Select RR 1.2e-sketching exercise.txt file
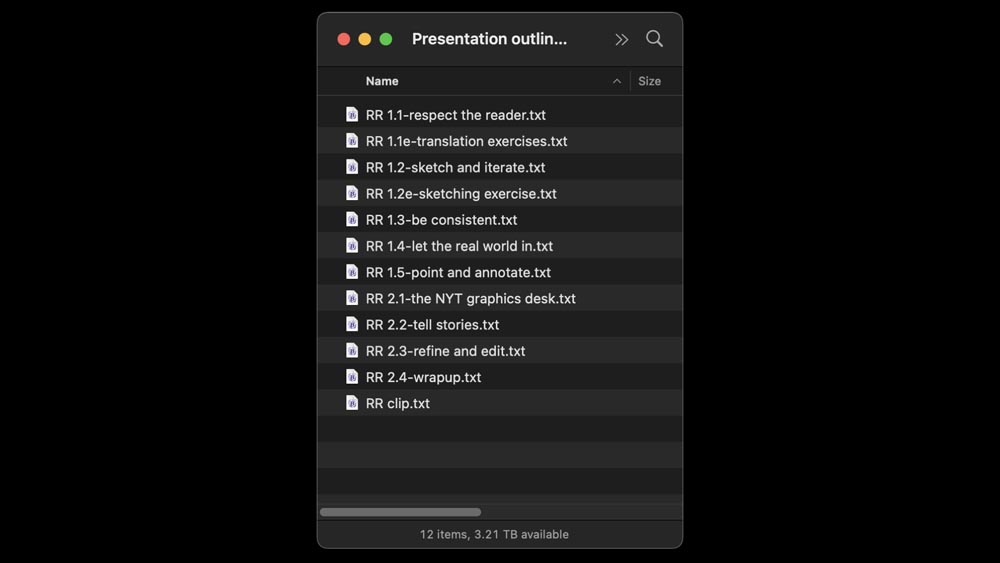 (x=461, y=194)
